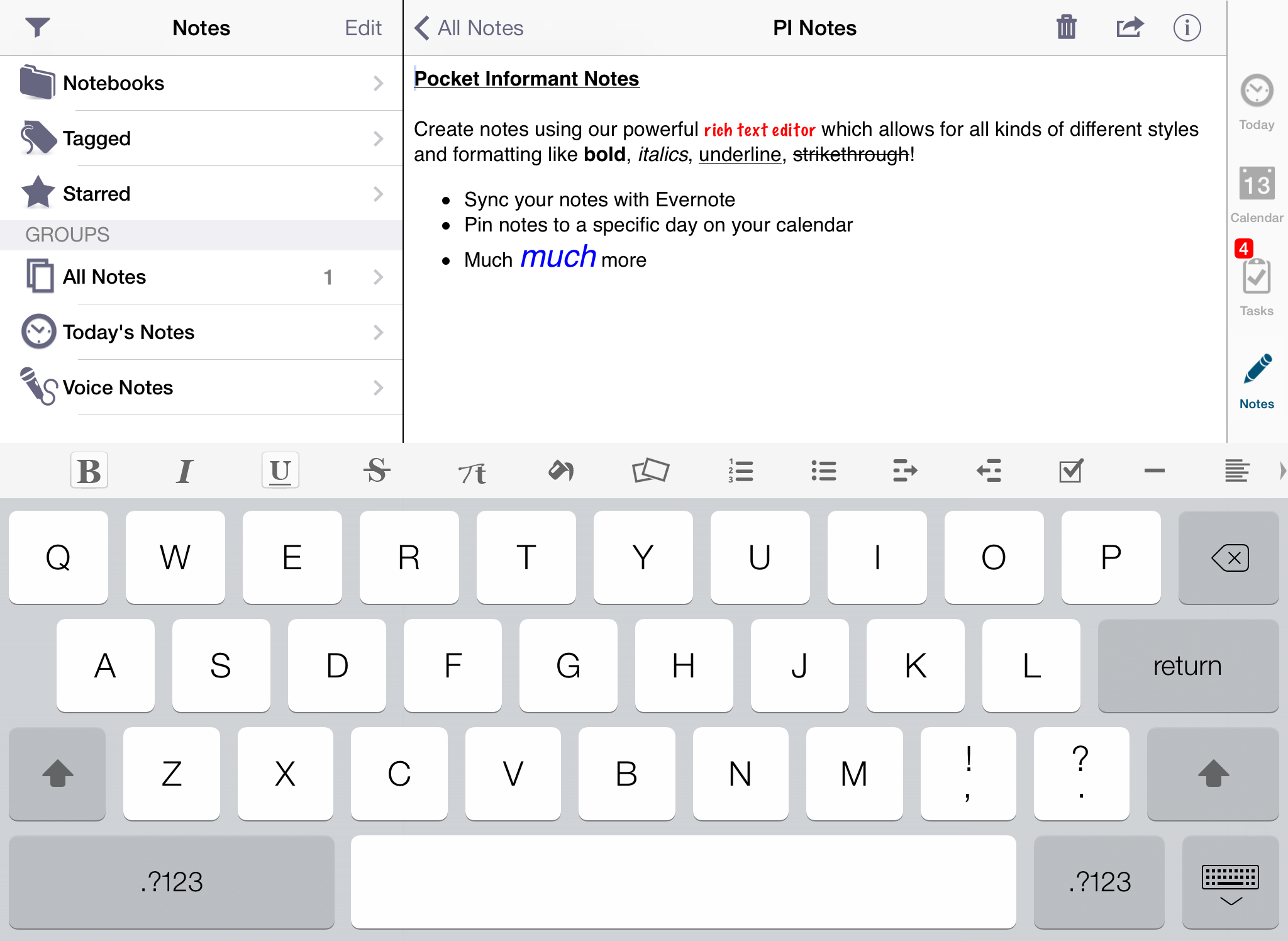
Task: Click the Tagged tag icon
Action: coord(38,137)
